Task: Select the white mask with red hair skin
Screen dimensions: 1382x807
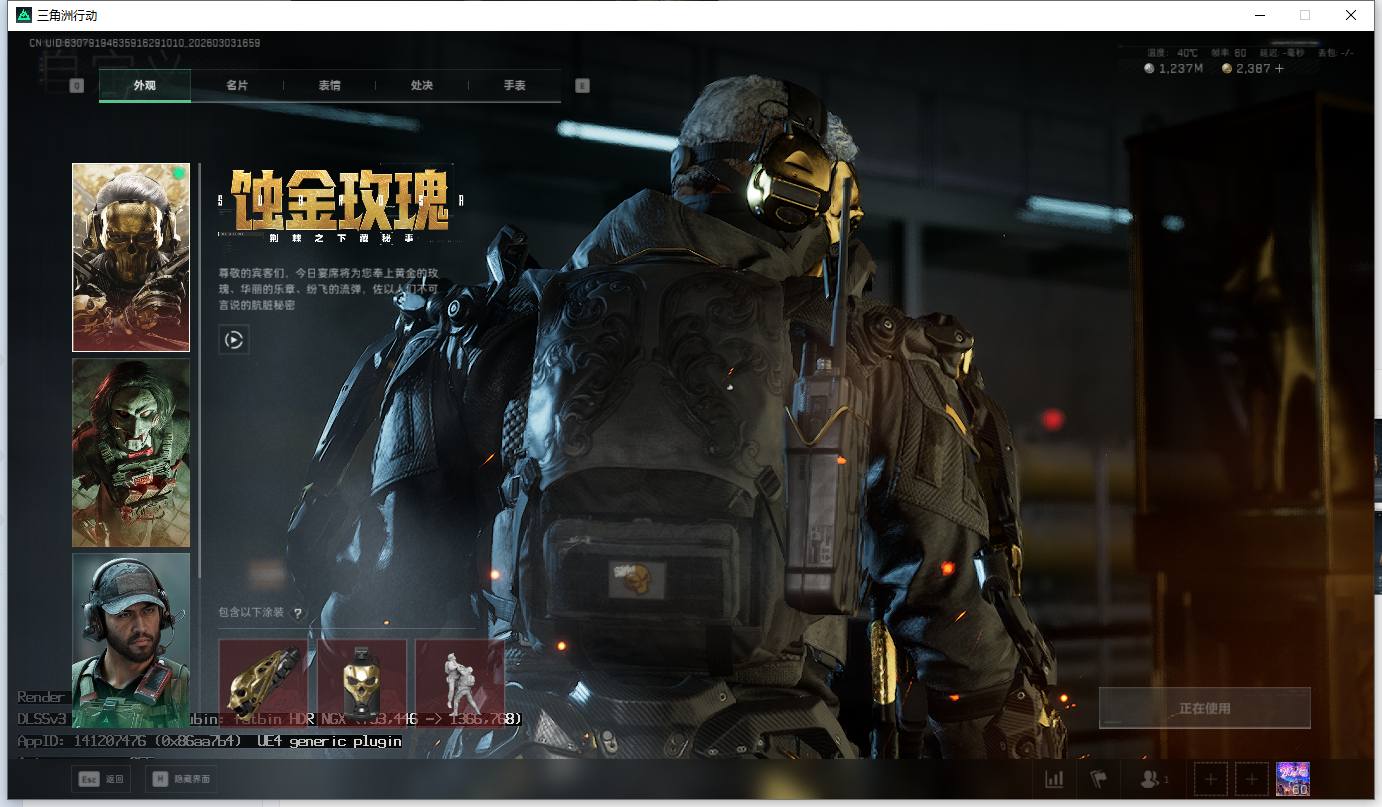Action: [131, 453]
